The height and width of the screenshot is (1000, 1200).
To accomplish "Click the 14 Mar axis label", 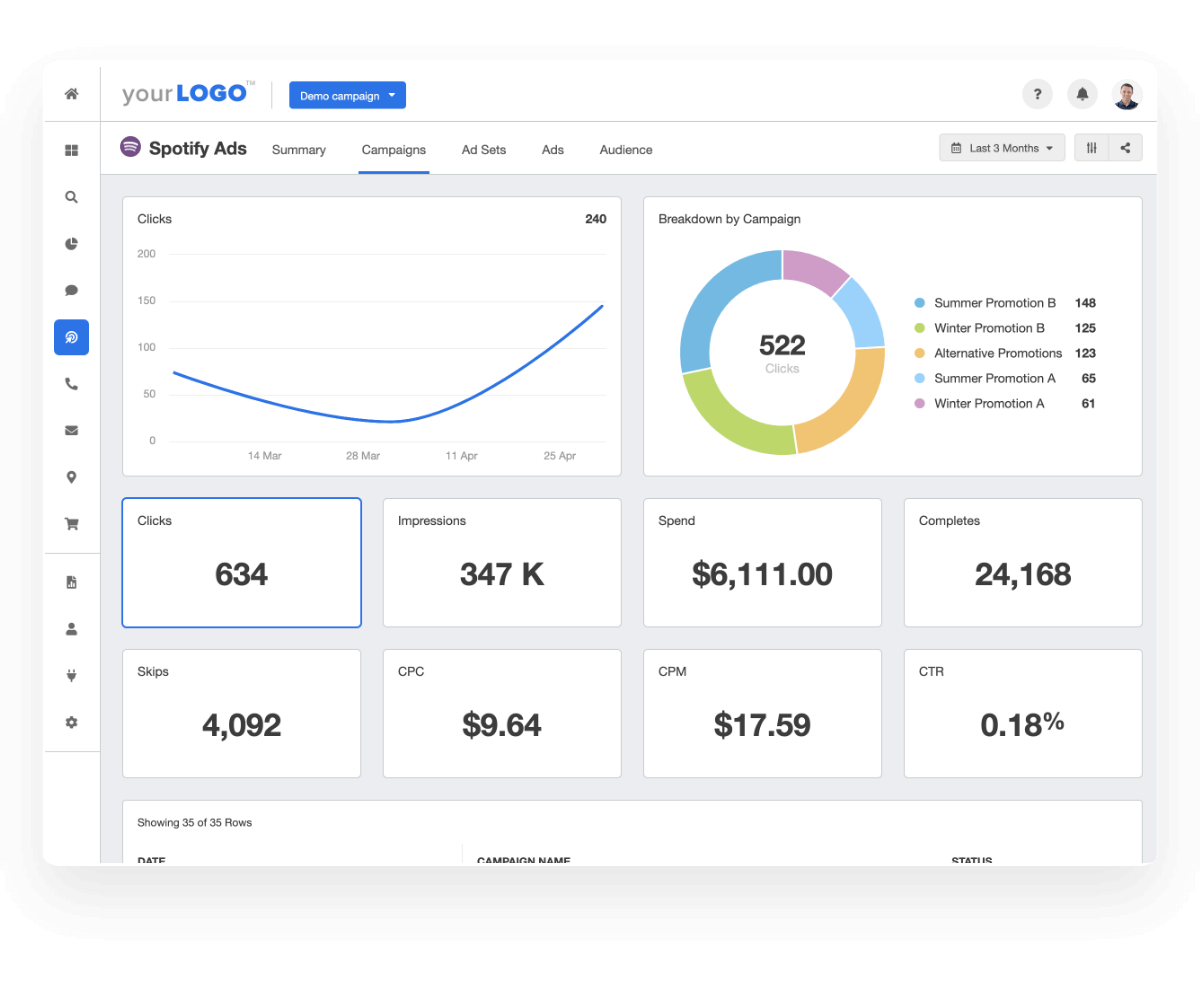I will tap(265, 456).
